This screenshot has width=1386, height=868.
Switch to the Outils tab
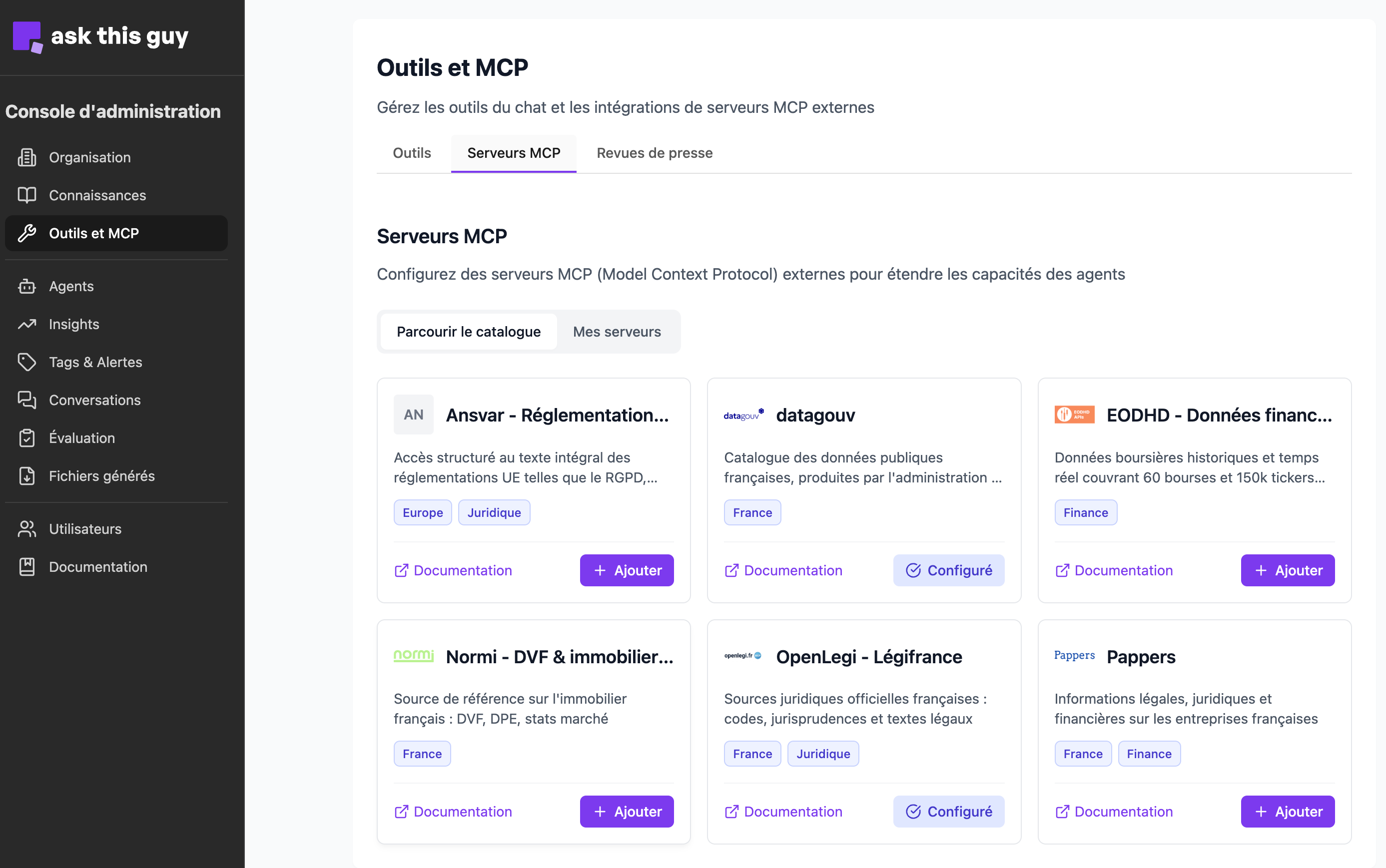(x=411, y=153)
